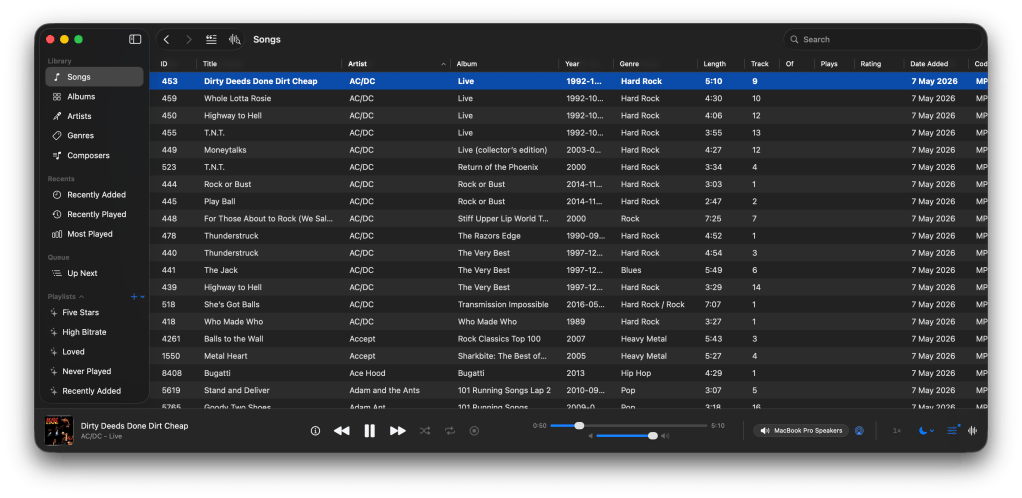Image resolution: width=1022 pixels, height=498 pixels.
Task: Select the Moneytalks song row
Action: click(x=568, y=150)
